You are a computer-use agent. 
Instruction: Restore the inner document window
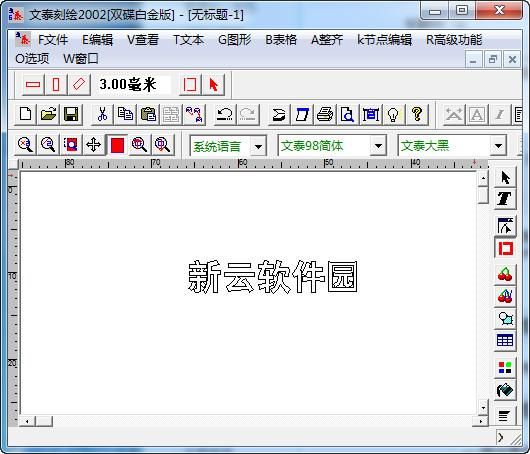click(493, 60)
